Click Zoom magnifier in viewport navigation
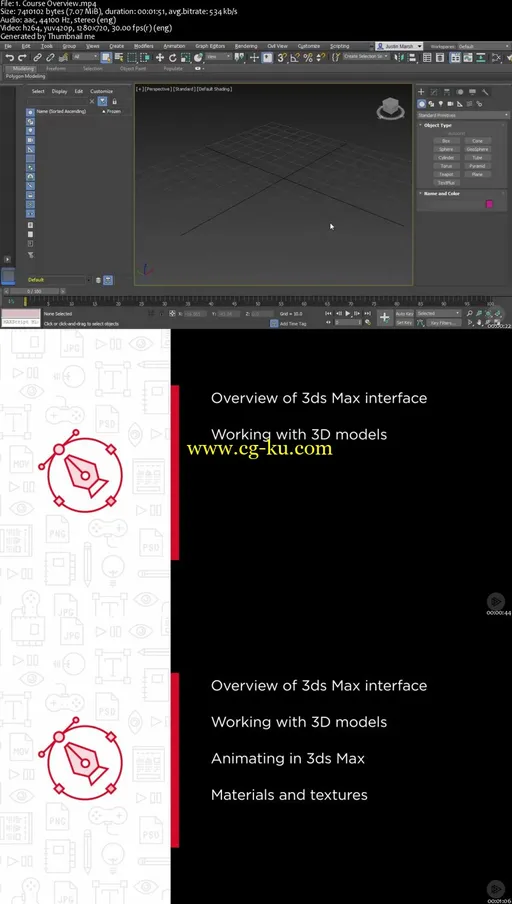 [470, 314]
